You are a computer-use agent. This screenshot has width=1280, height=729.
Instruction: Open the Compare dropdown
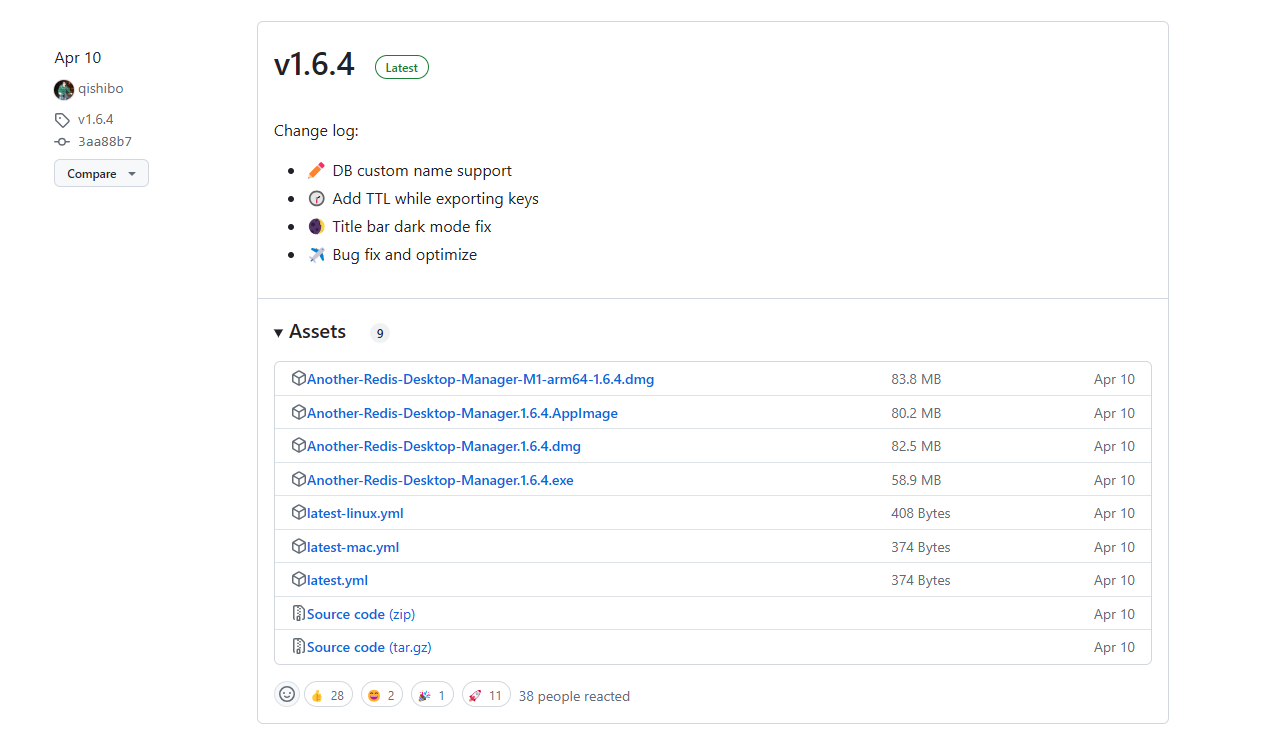101,173
